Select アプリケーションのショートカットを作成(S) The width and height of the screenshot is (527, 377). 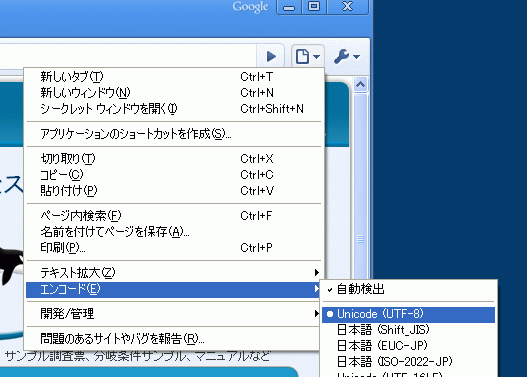pos(174,134)
